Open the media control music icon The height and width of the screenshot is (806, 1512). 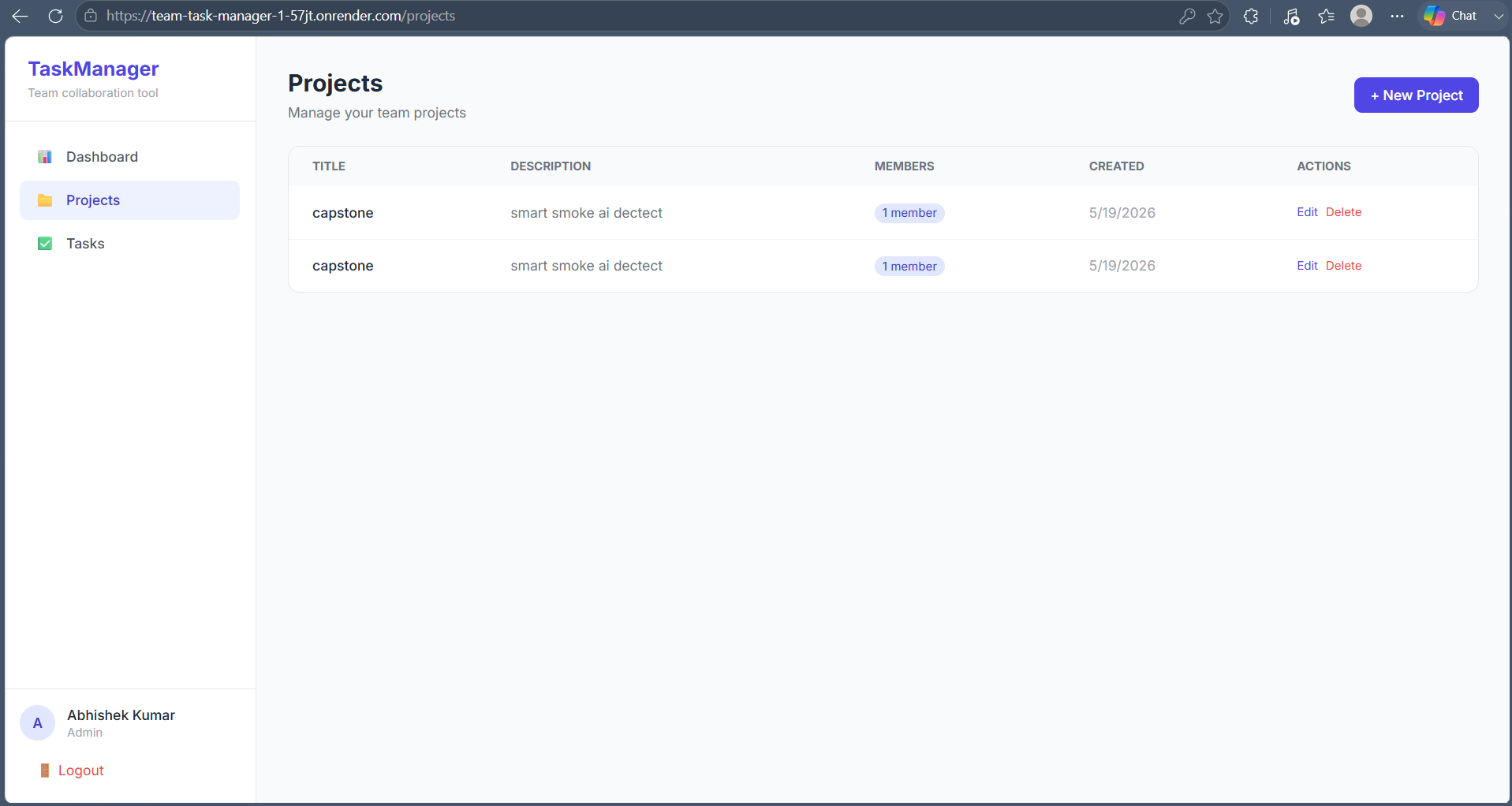pyautogui.click(x=1291, y=16)
